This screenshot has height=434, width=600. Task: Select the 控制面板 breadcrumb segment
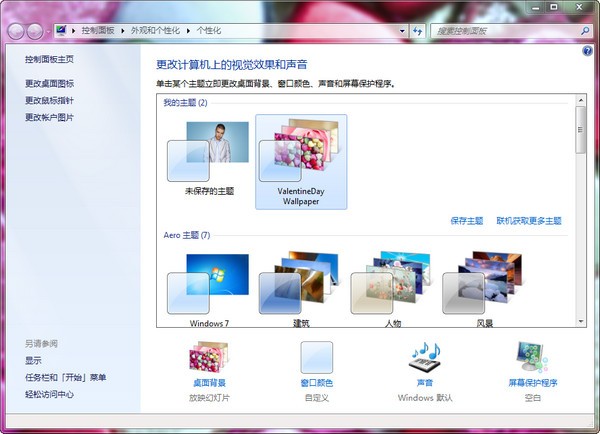coord(98,31)
